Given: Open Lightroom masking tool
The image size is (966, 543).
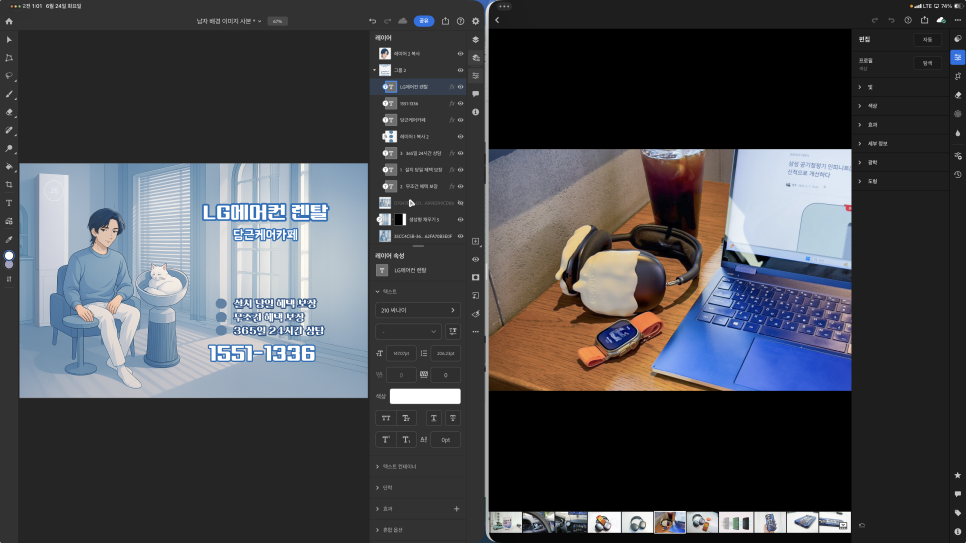Looking at the screenshot, I should (957, 114).
